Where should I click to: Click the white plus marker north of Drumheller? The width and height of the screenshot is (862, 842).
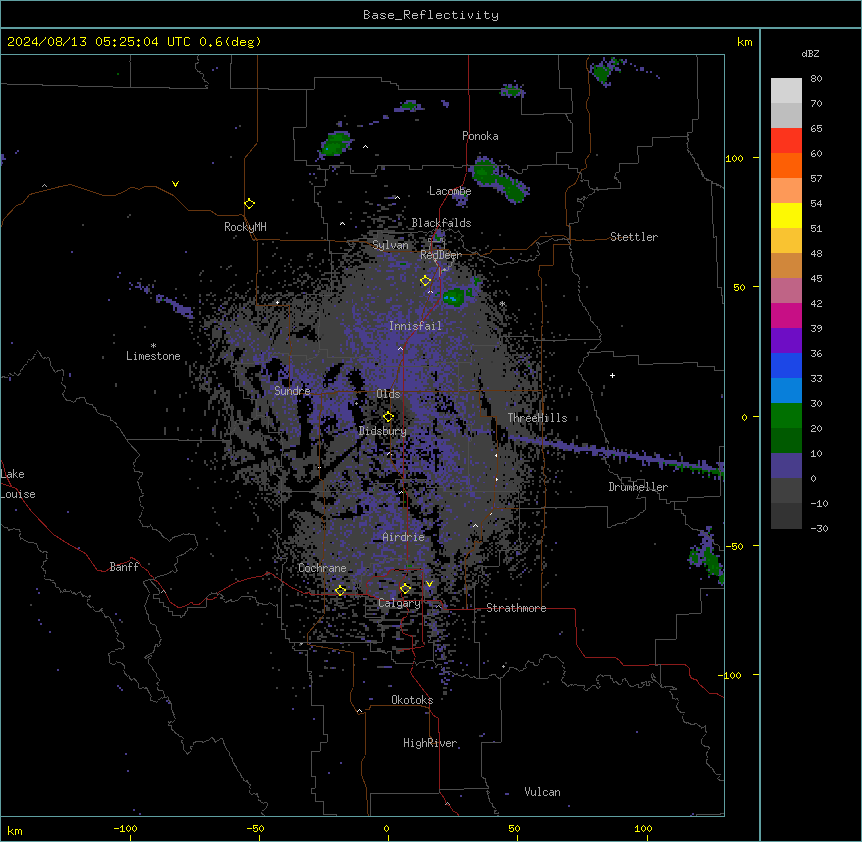pos(612,375)
